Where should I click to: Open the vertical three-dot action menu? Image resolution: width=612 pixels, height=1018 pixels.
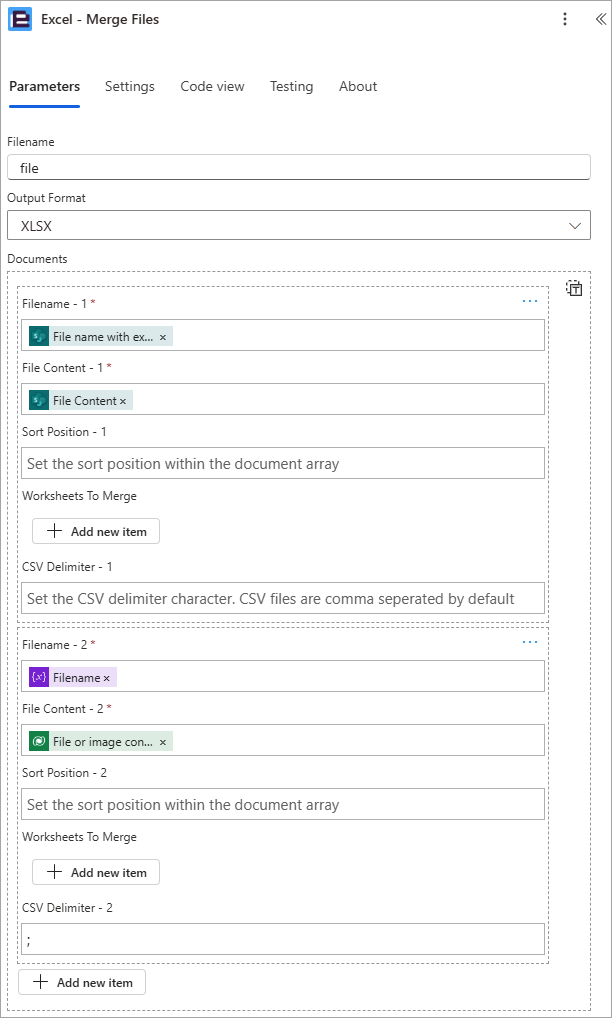[565, 19]
